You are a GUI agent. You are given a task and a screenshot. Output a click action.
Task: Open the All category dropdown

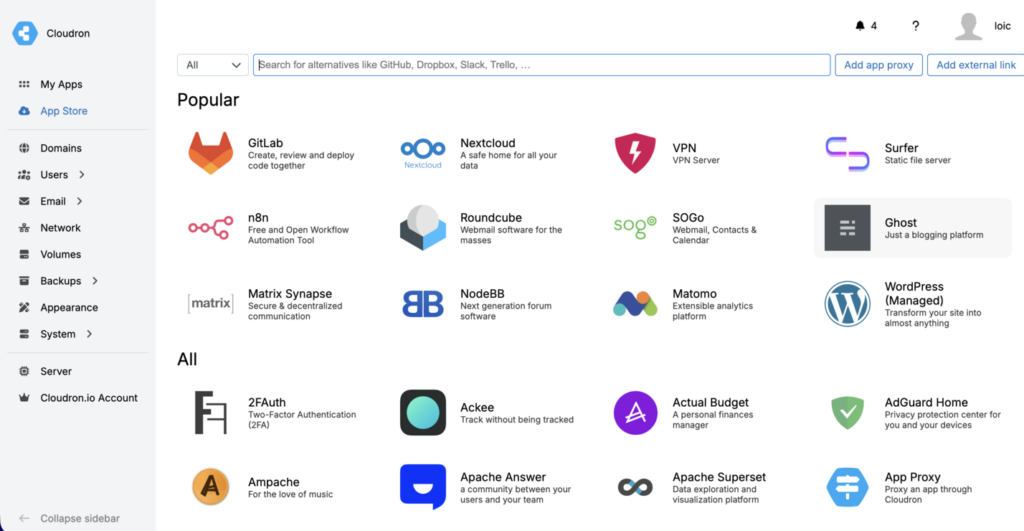click(213, 65)
